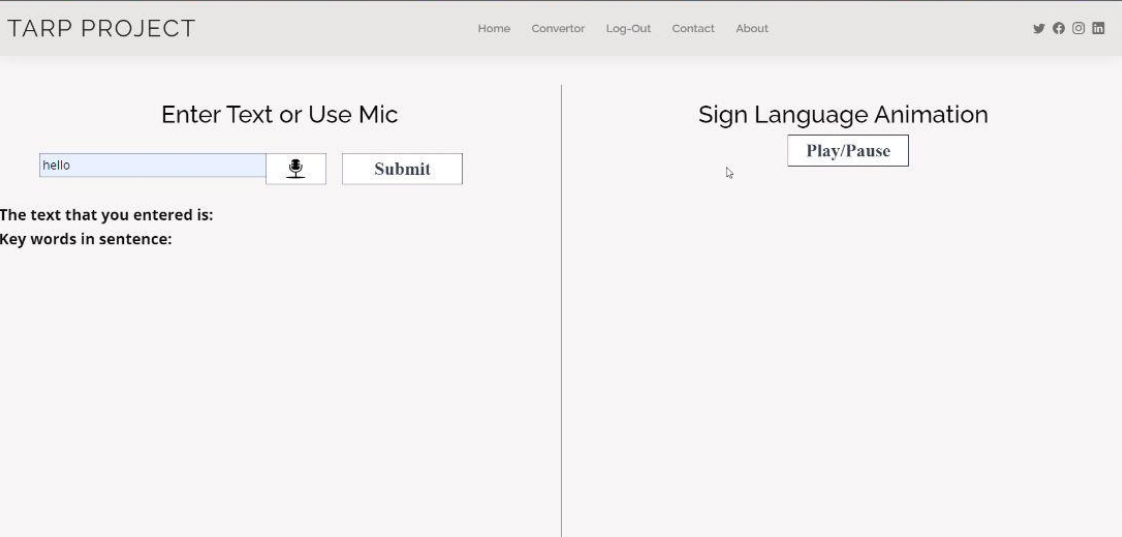This screenshot has width=1122, height=537.
Task: Open the About page
Action: tap(752, 29)
